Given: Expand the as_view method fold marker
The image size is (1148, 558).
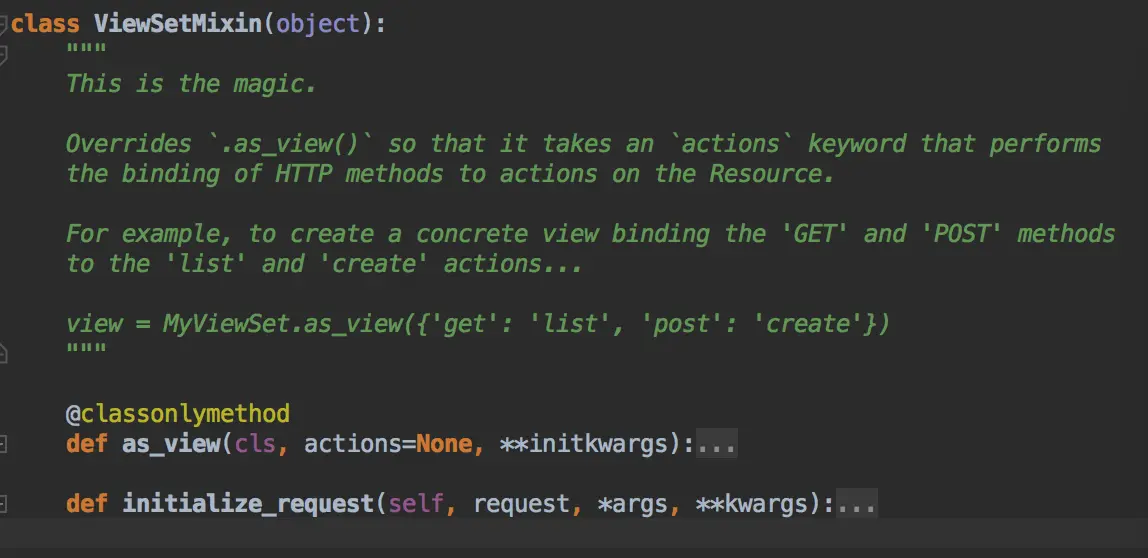Looking at the screenshot, I should 3,444.
